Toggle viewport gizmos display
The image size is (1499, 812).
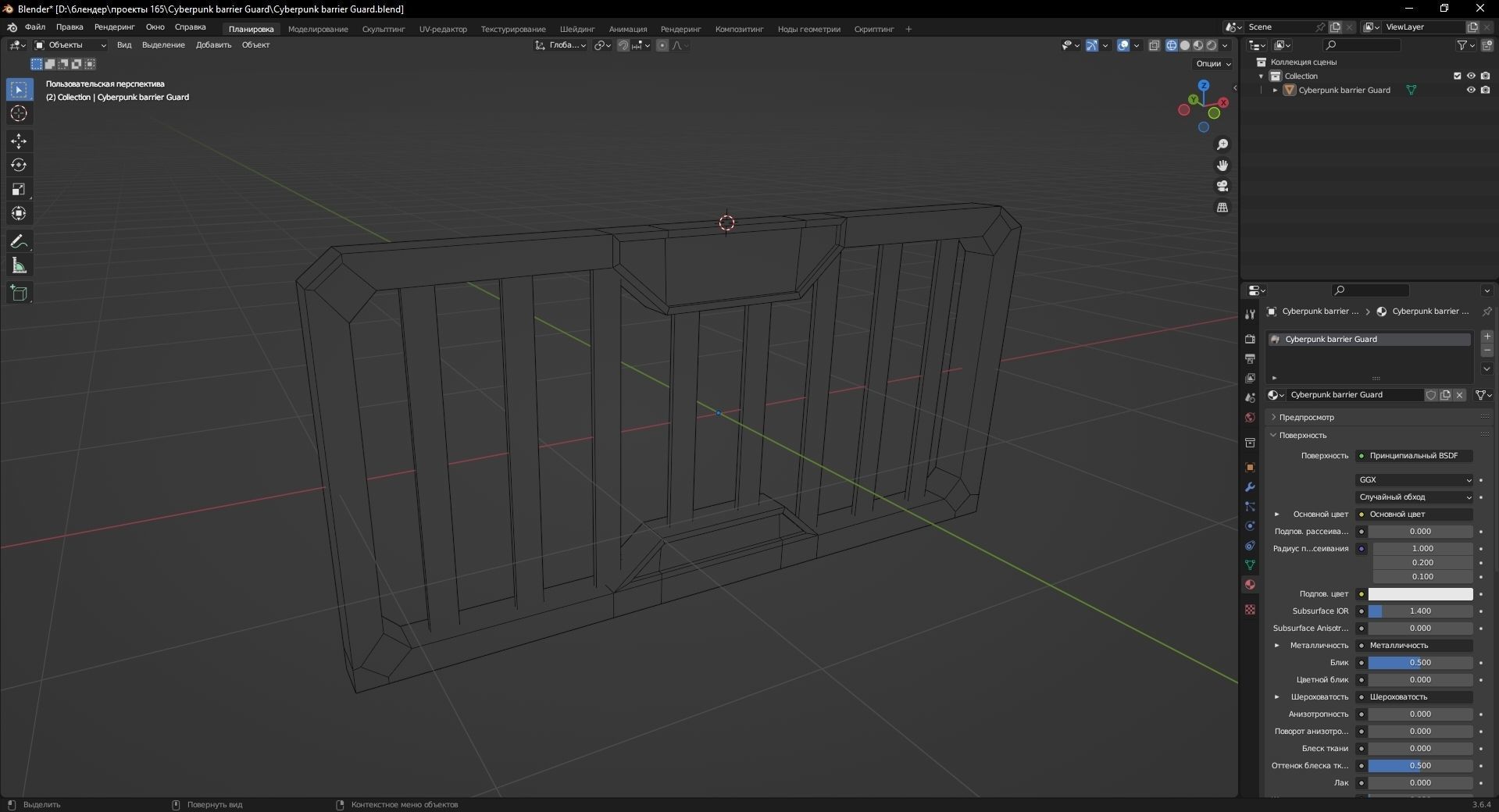pyautogui.click(x=1092, y=45)
